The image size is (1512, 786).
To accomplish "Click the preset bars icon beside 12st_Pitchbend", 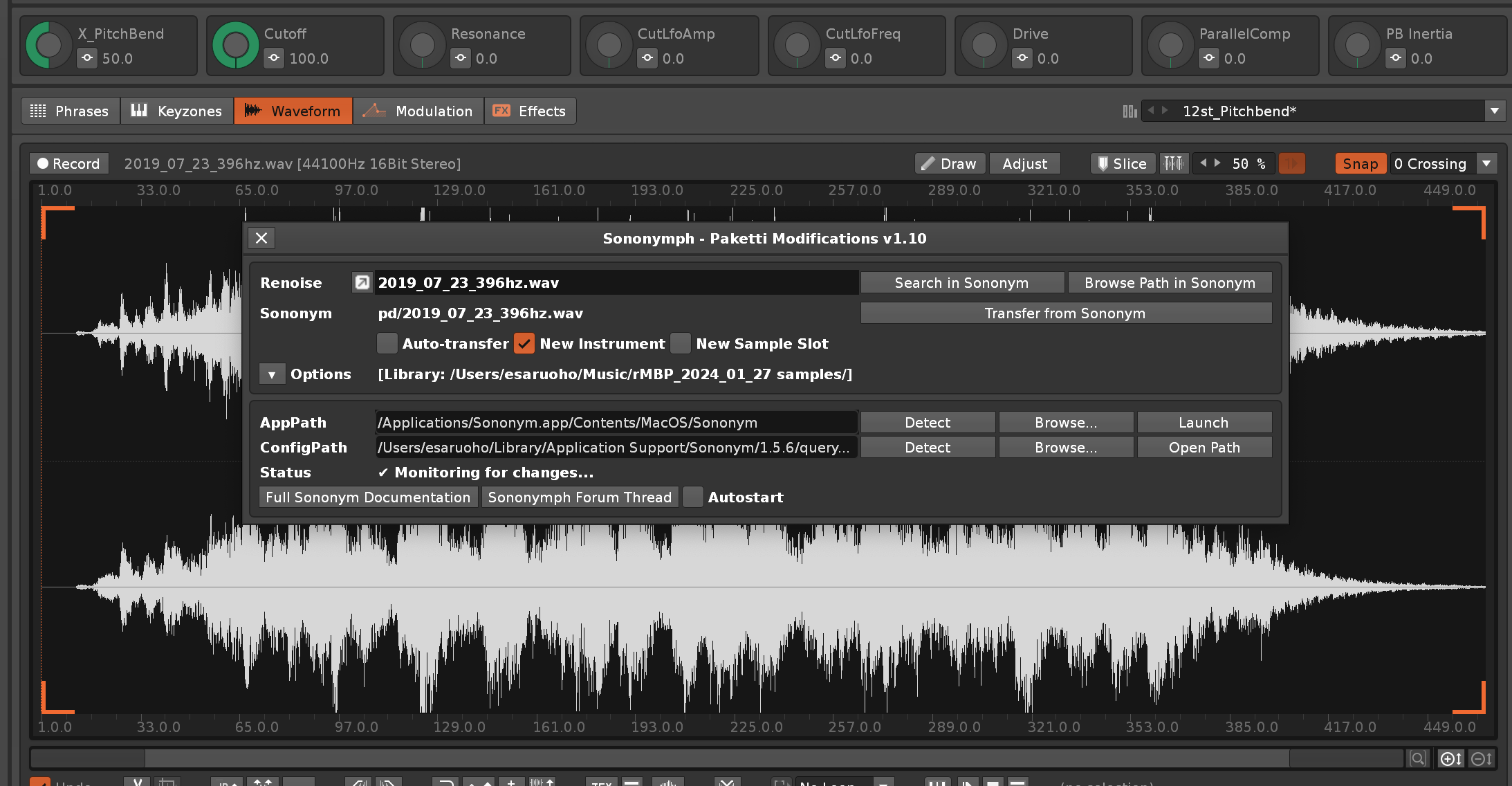I will click(1130, 111).
